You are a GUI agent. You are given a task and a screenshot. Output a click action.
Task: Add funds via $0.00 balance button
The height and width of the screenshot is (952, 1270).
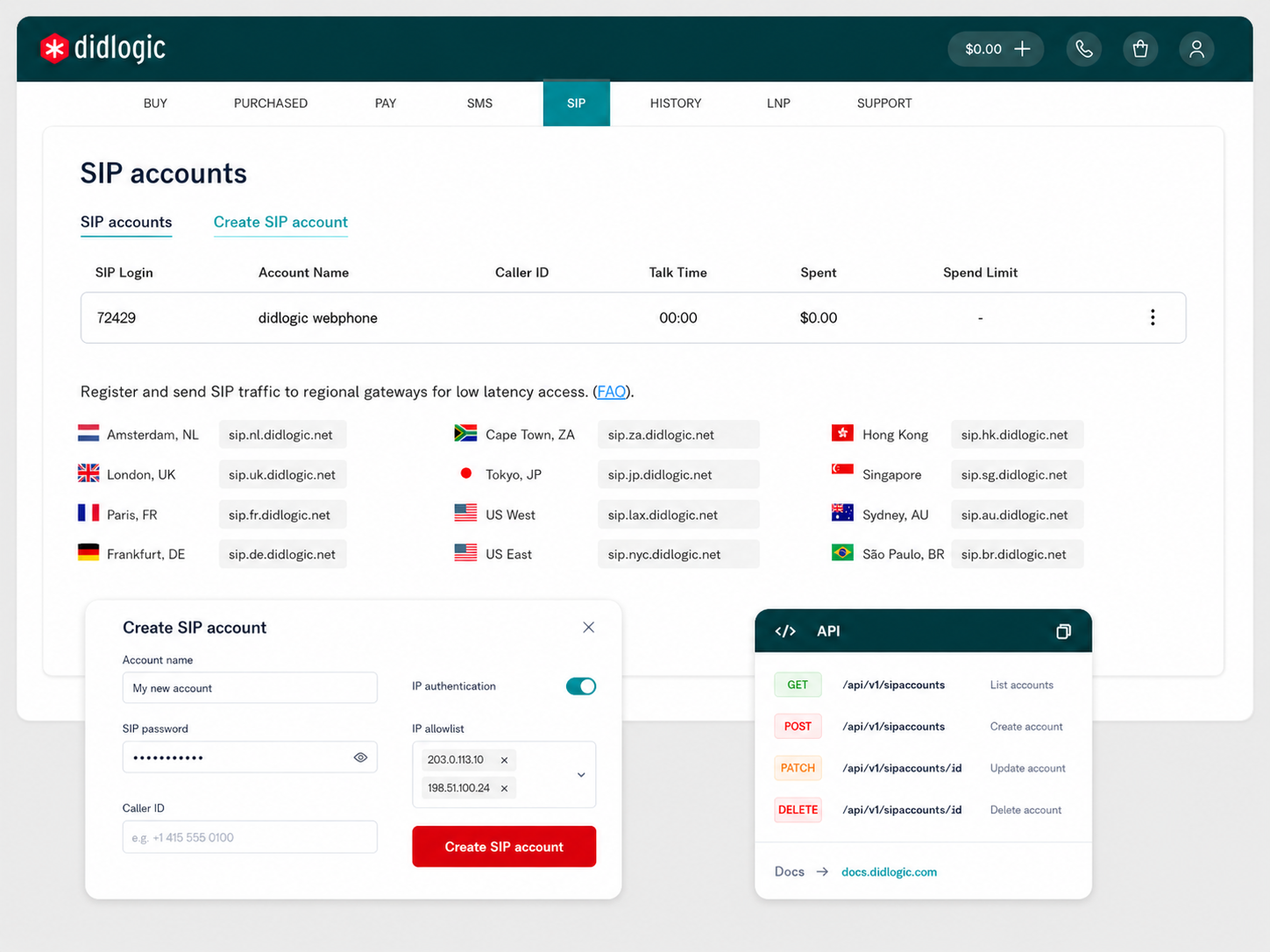[996, 49]
